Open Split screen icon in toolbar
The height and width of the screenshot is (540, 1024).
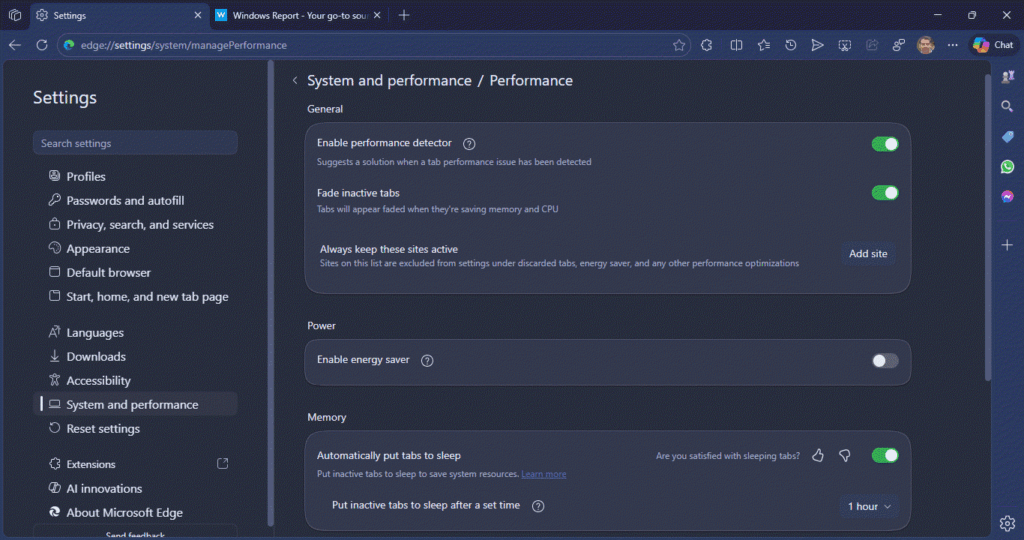tap(736, 45)
